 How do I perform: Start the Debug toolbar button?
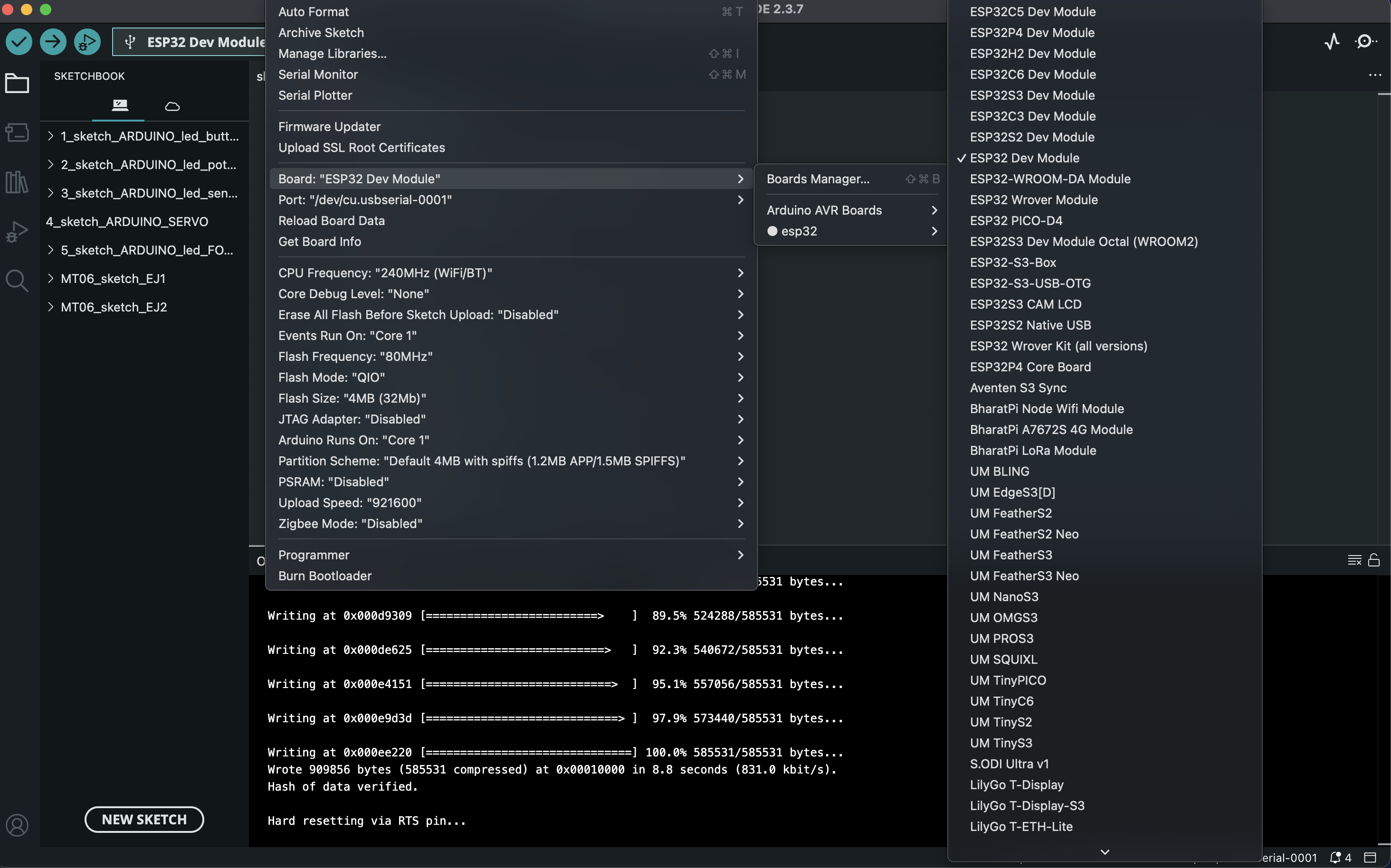(87, 41)
